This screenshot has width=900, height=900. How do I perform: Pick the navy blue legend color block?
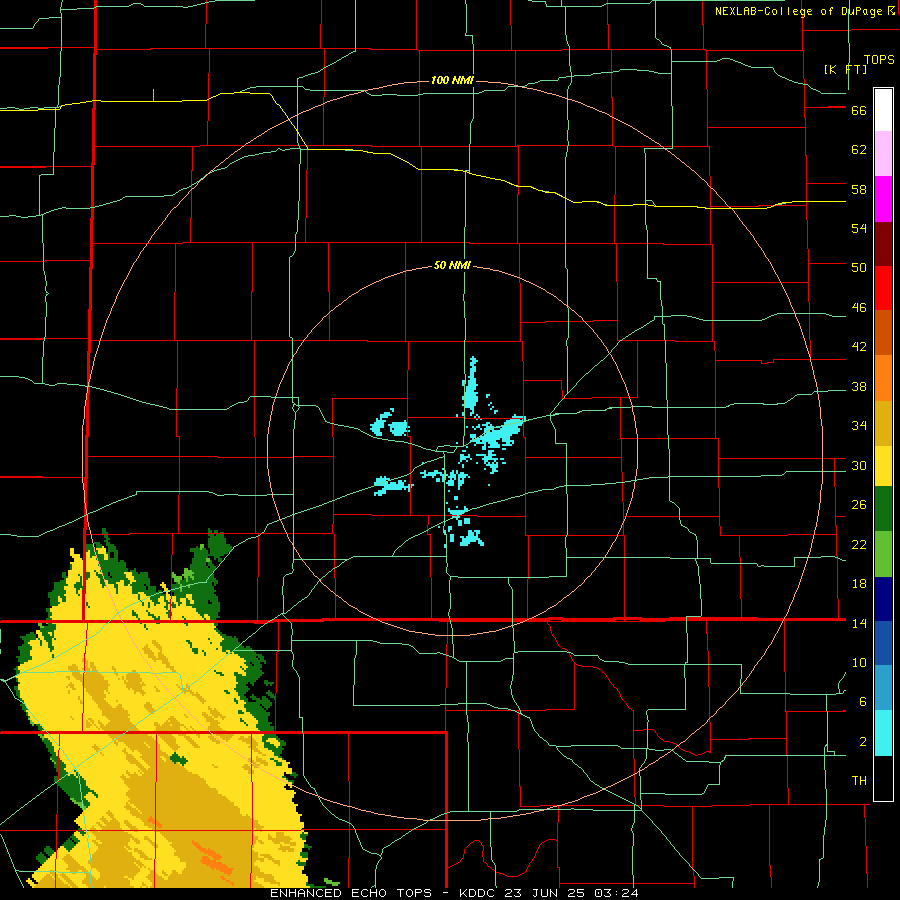coord(883,599)
